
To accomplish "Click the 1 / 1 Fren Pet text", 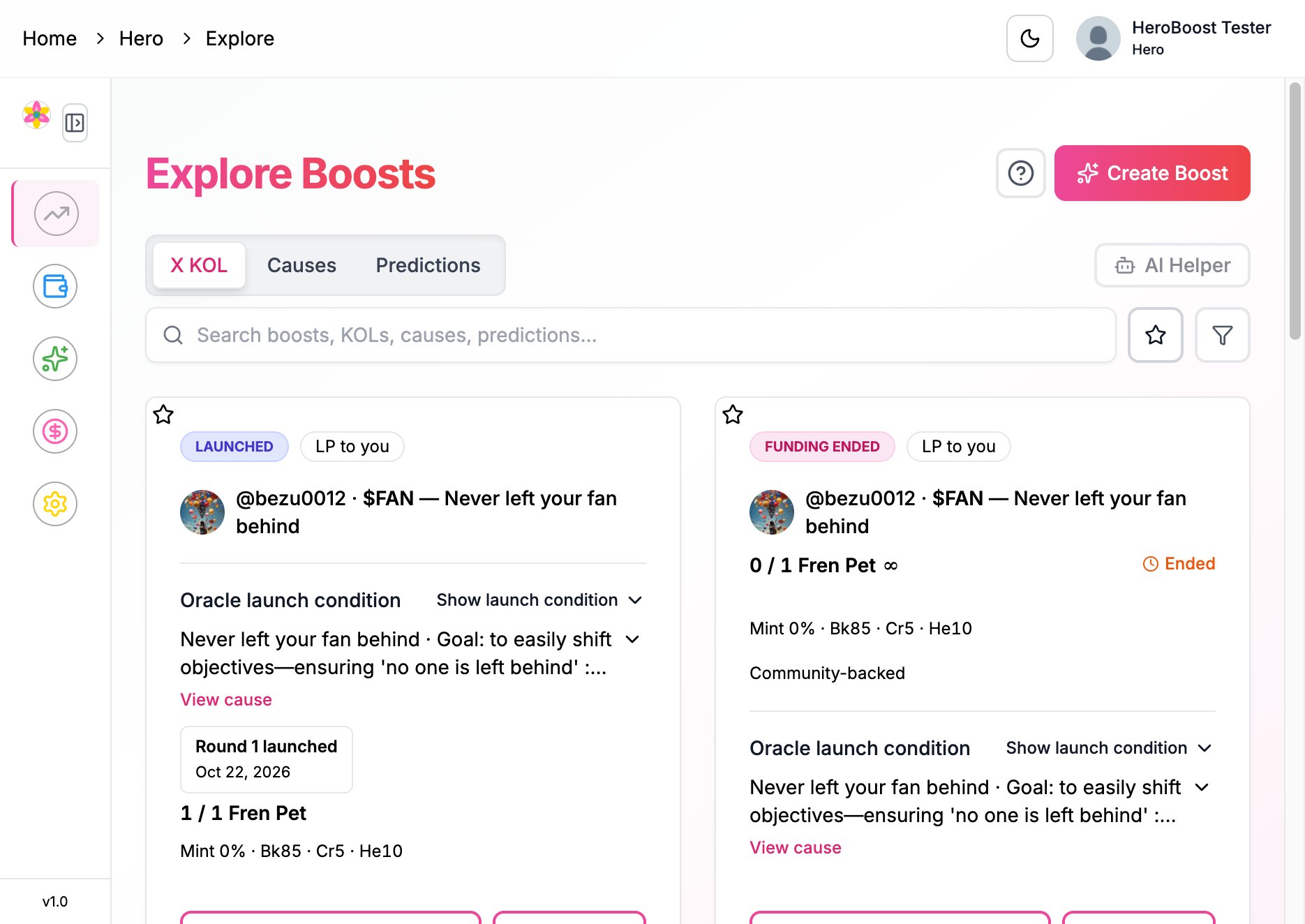I will [x=243, y=813].
